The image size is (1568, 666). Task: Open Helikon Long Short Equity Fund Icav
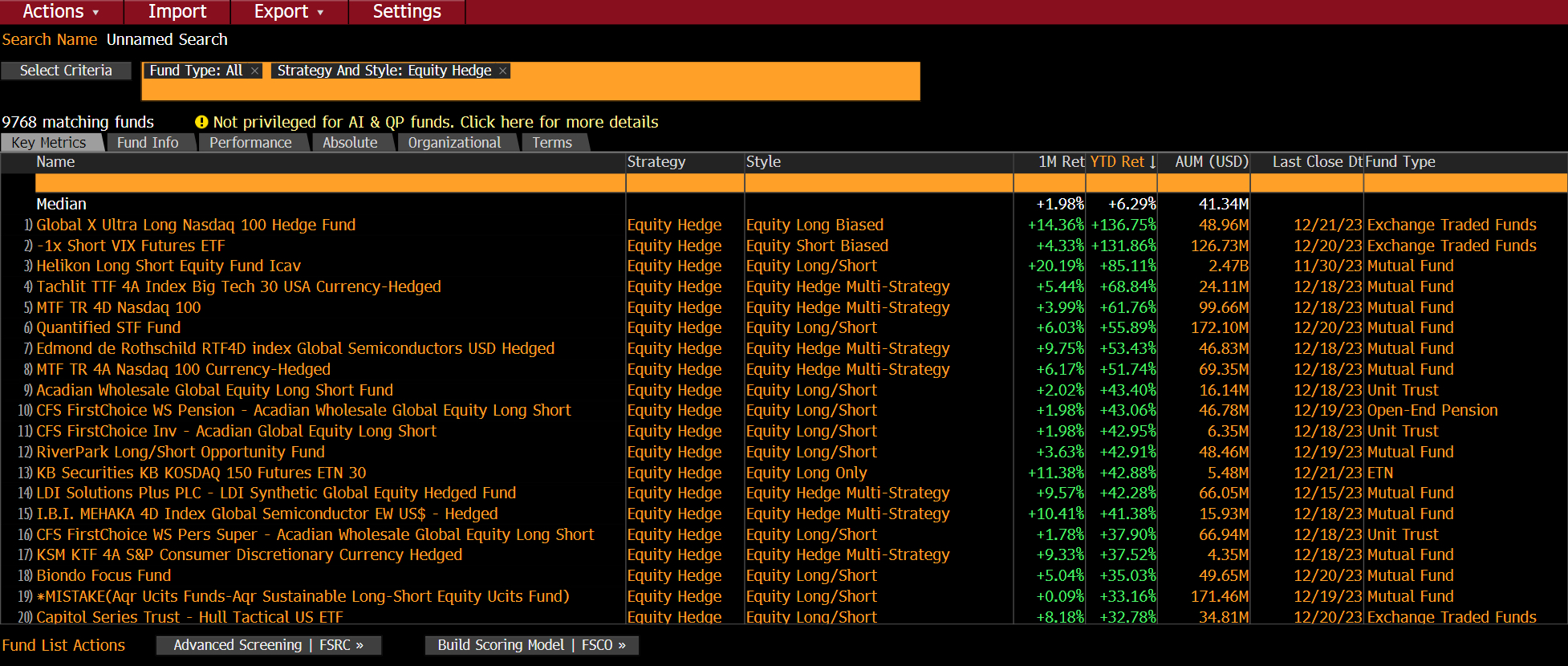coord(169,266)
